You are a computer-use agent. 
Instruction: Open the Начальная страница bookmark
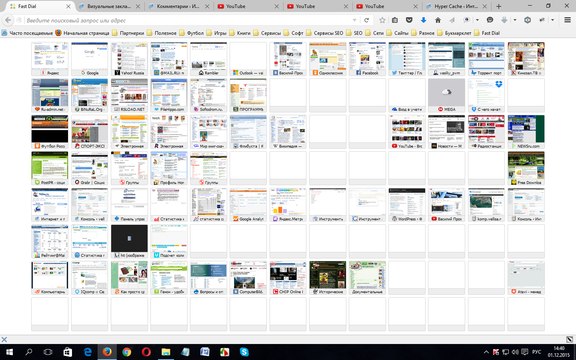pos(83,33)
